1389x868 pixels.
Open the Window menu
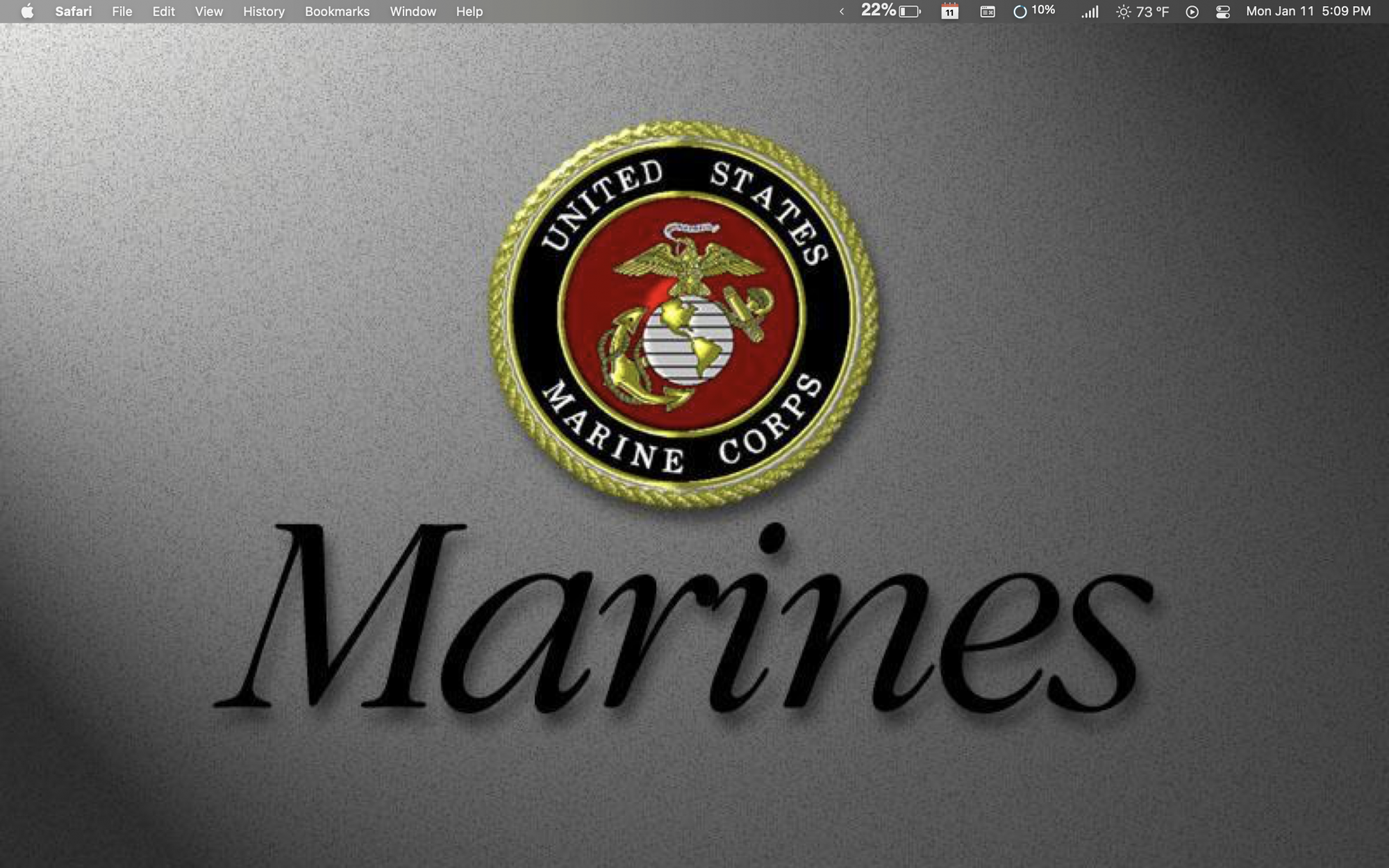pos(413,11)
